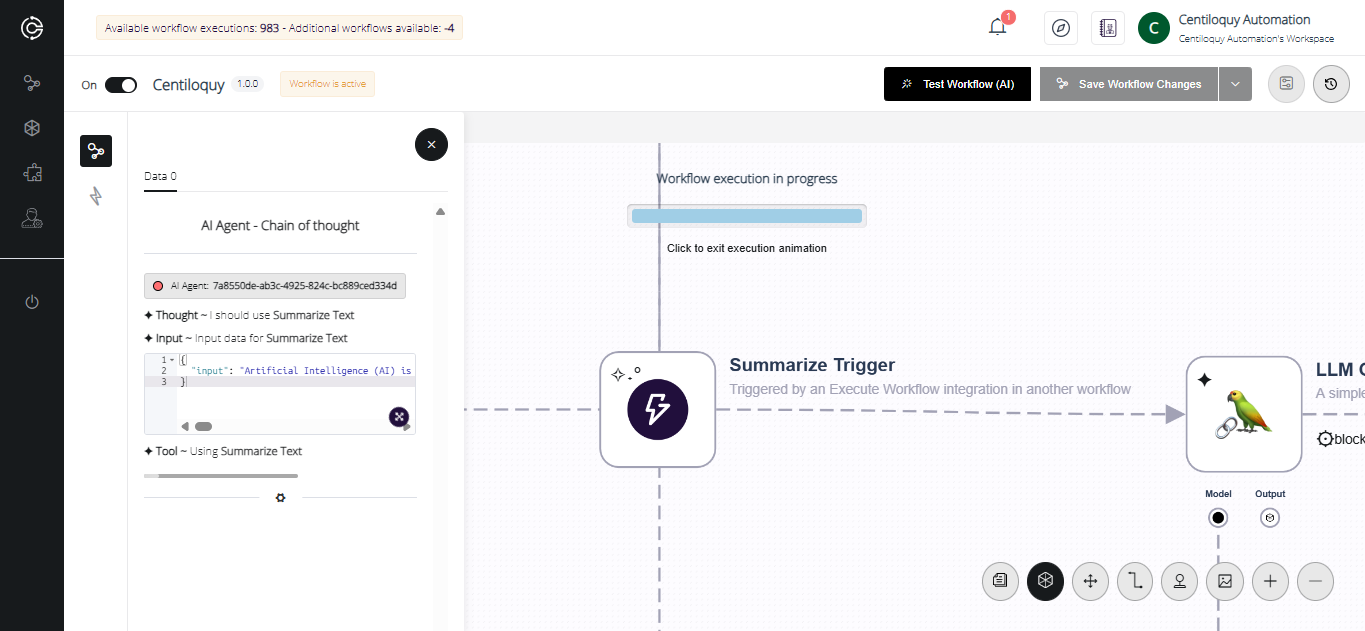Open the history clock icon
1365x631 pixels.
[1330, 84]
